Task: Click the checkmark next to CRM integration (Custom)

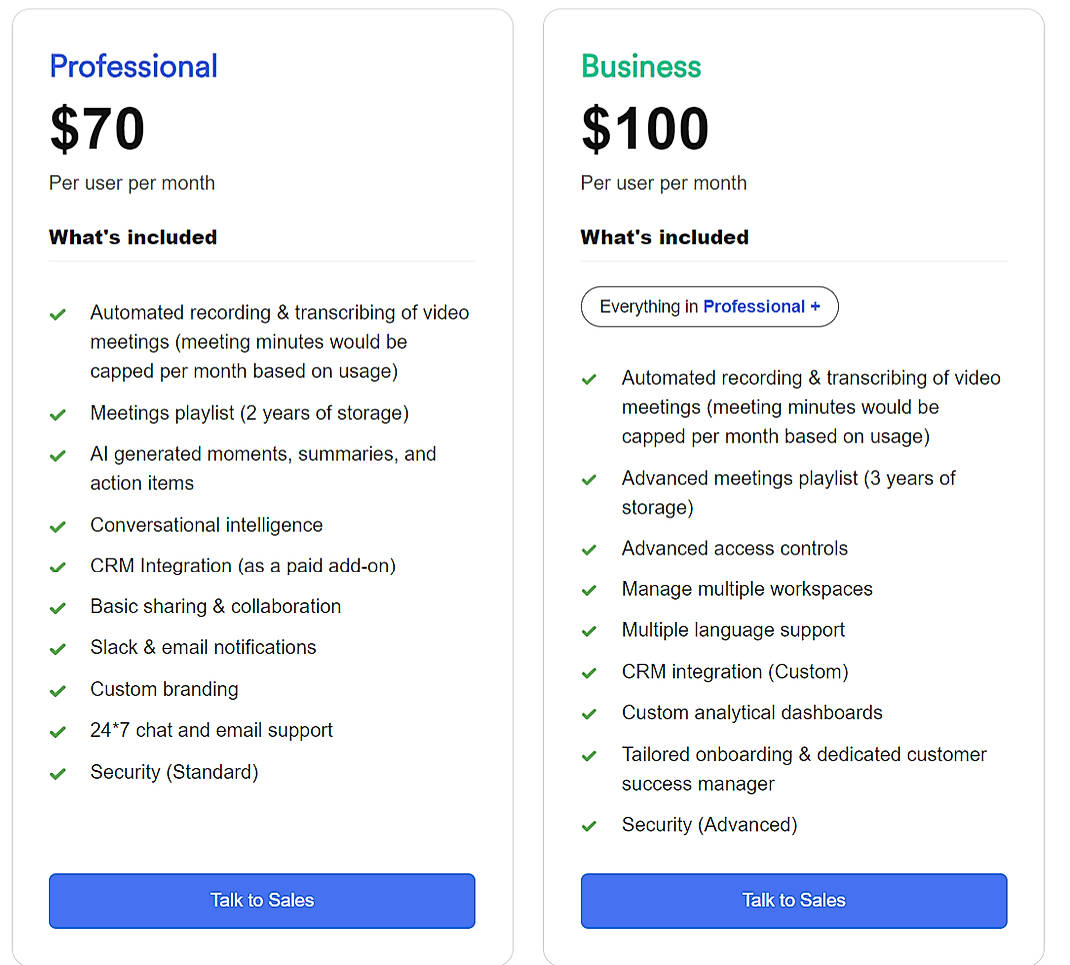Action: pyautogui.click(x=589, y=672)
